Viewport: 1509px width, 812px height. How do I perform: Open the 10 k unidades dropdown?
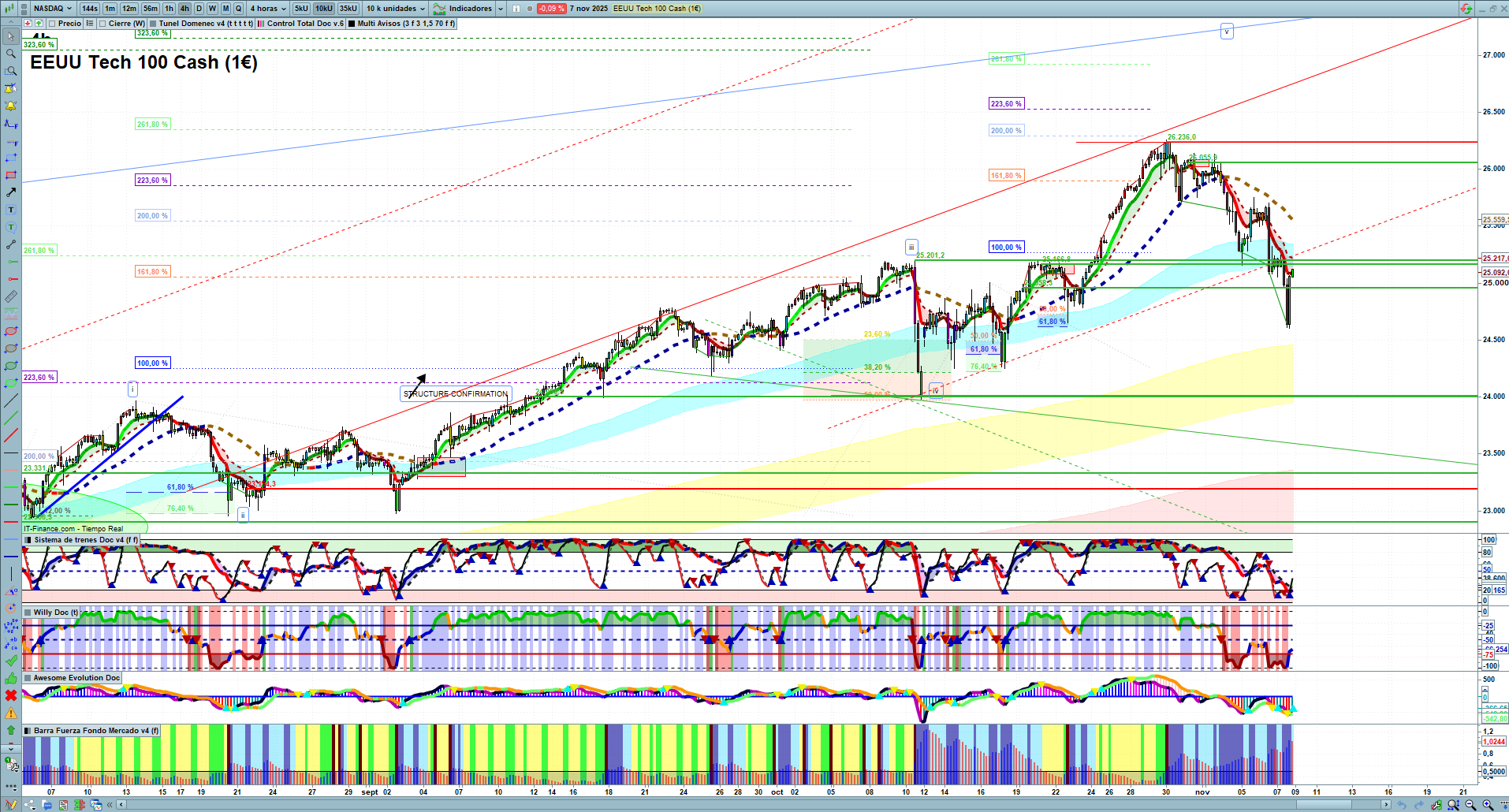(395, 9)
